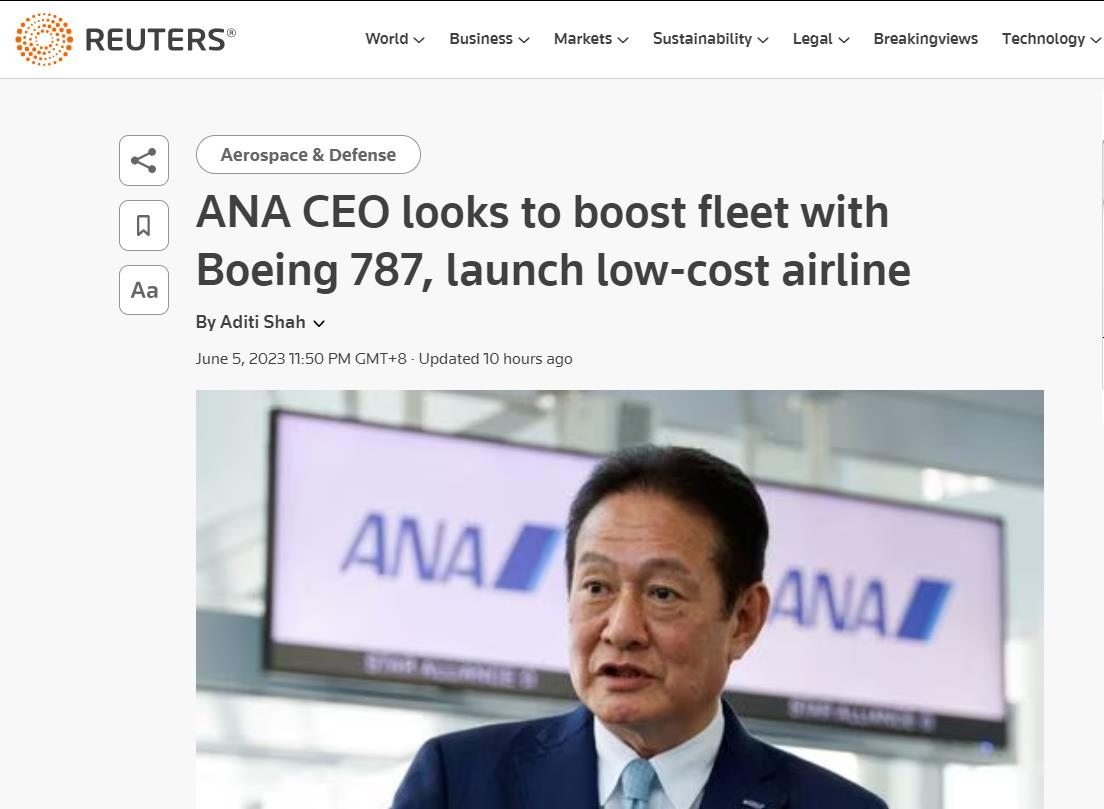Click the article headline text
The image size is (1104, 809).
553,241
